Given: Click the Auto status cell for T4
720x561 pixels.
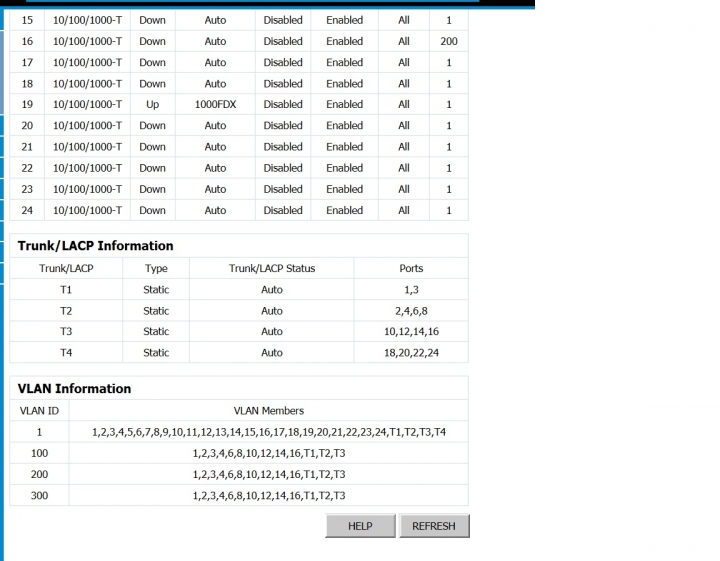Looking at the screenshot, I should tap(272, 353).
